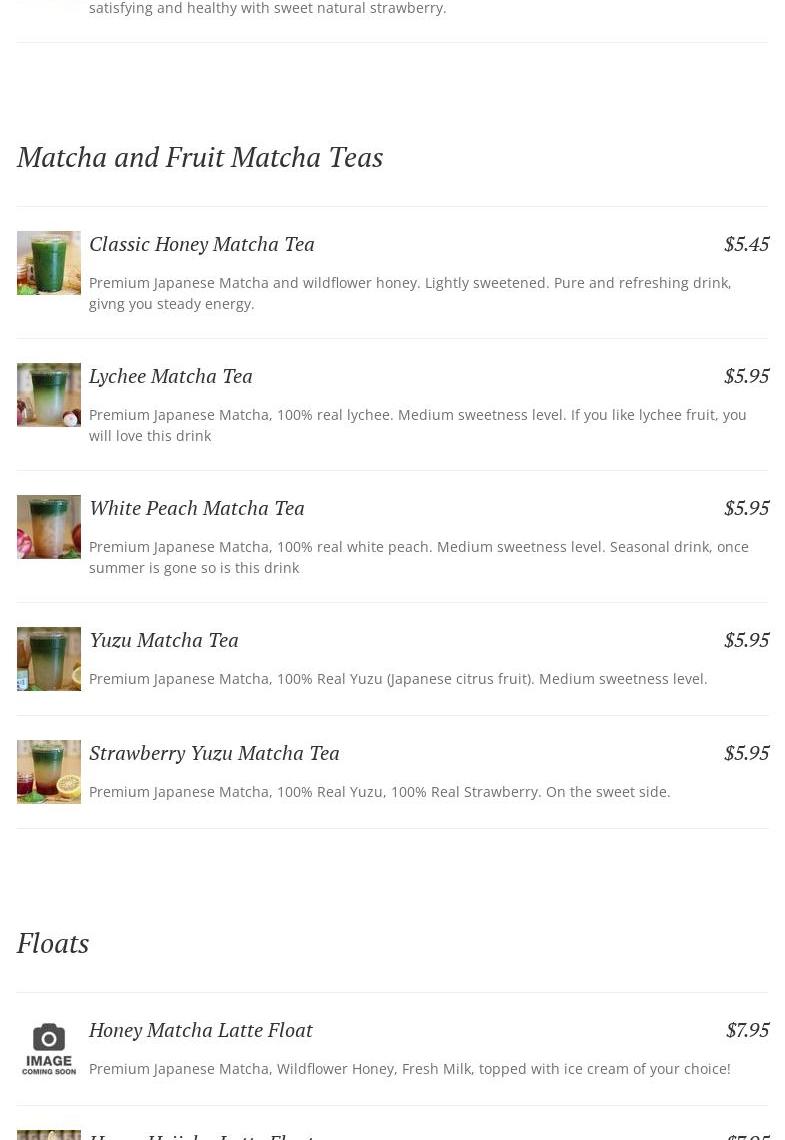Image resolution: width=785 pixels, height=1140 pixels.
Task: Select the Lychee Matcha Tea title
Action: 171,376
